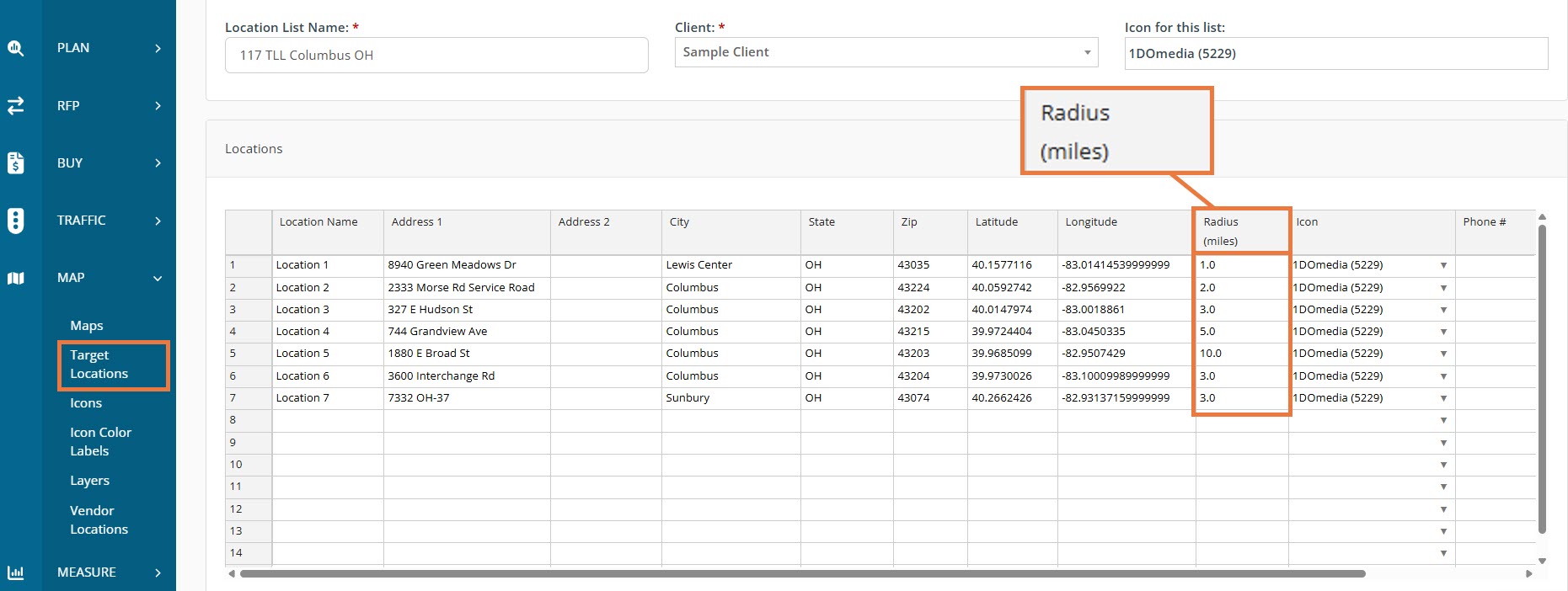This screenshot has height=591, width=1568.
Task: Open icon dropdown for Location 5 row
Action: (x=1443, y=354)
